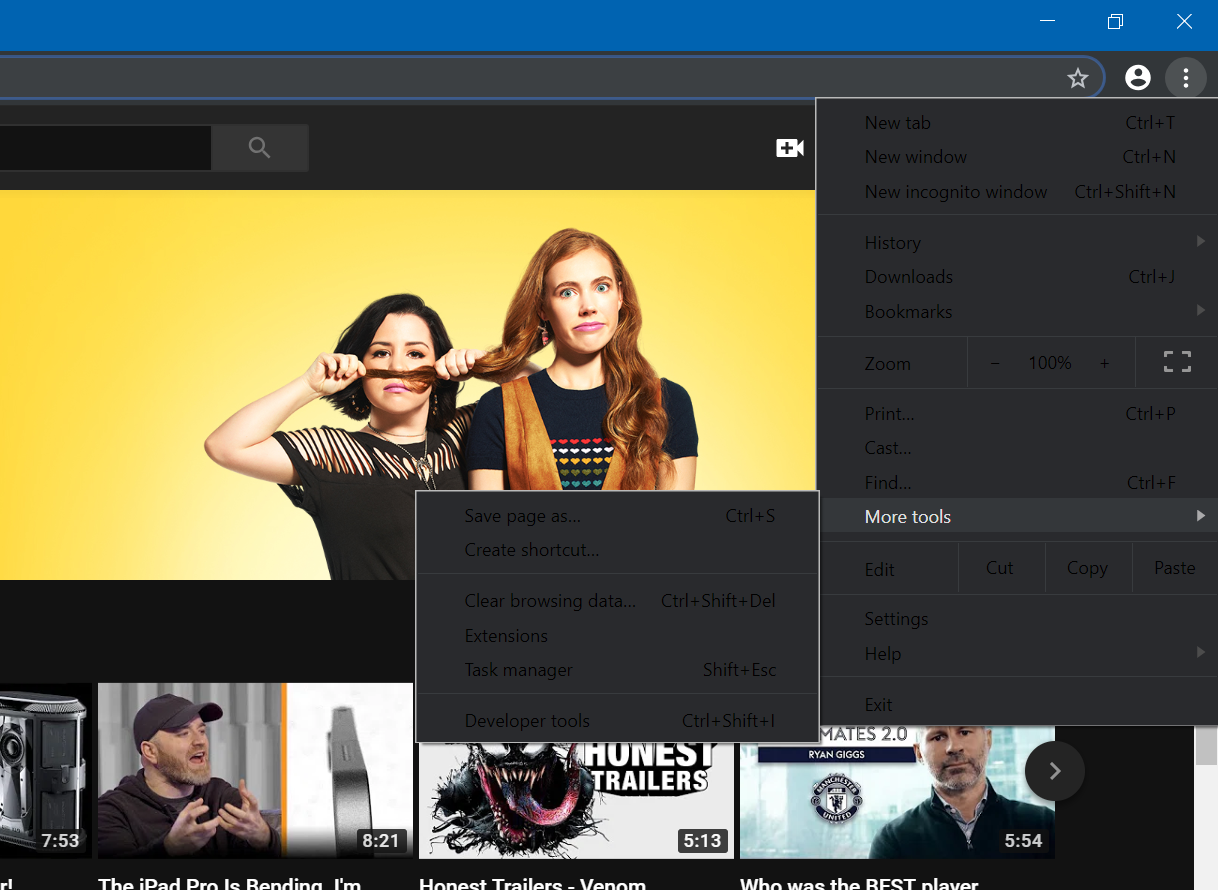Toggle fullscreen mode icon in Zoom row

[x=1177, y=363]
